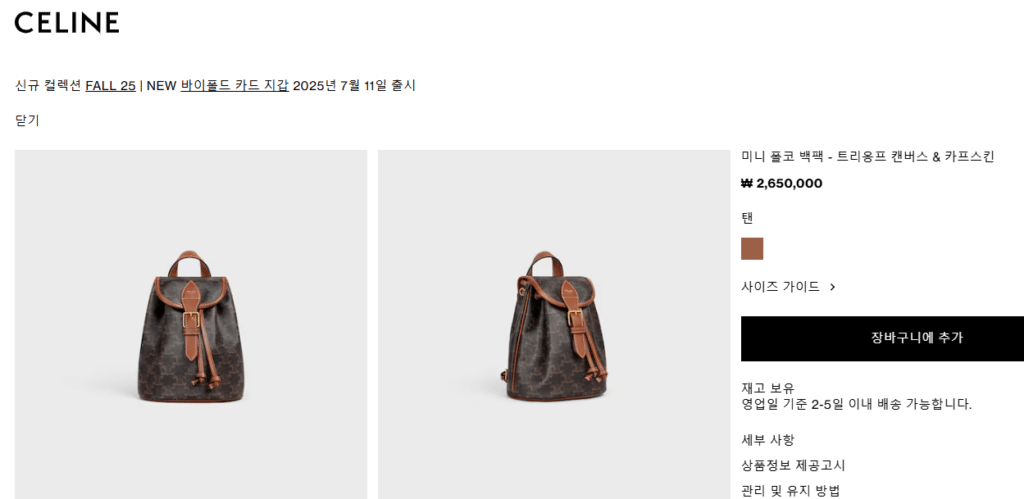
Task: Add the backpack with 장바구니에 추가
Action: pos(882,338)
